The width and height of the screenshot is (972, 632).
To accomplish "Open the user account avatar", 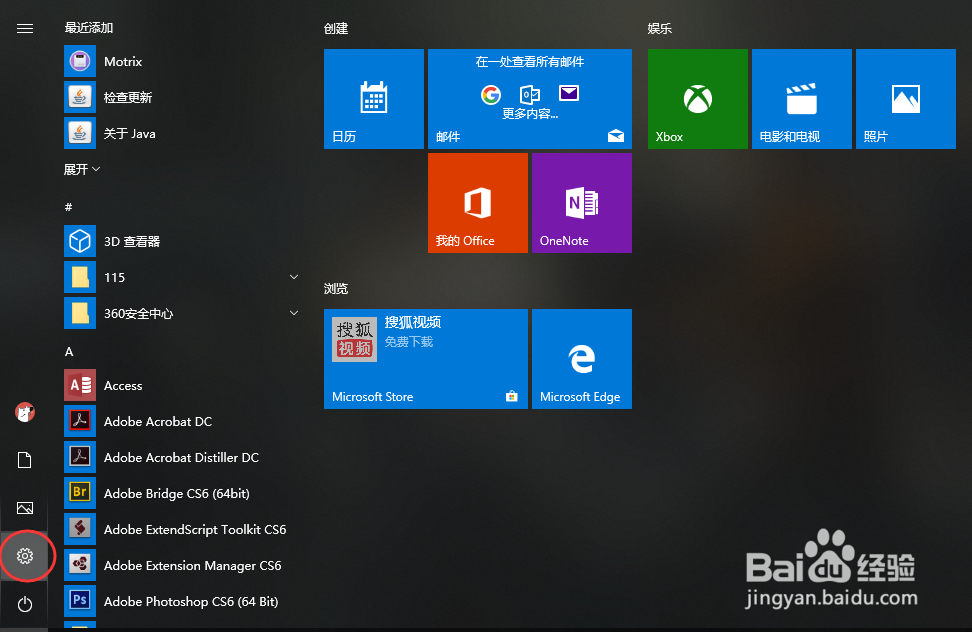I will 25,412.
